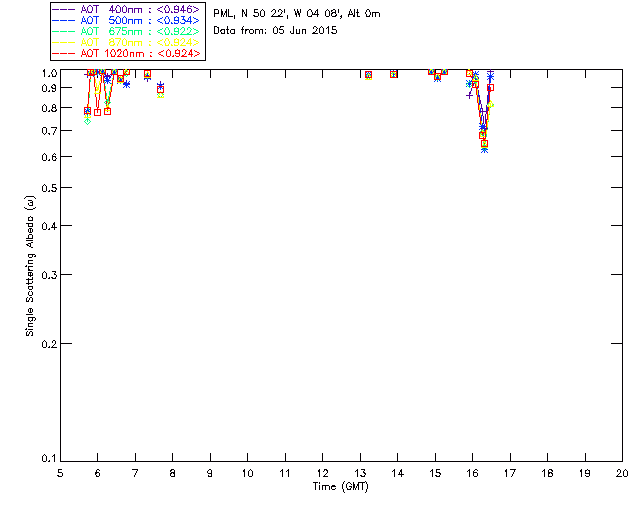Click the PML location header text
Image resolution: width=640 pixels, height=512 pixels.
click(x=297, y=14)
